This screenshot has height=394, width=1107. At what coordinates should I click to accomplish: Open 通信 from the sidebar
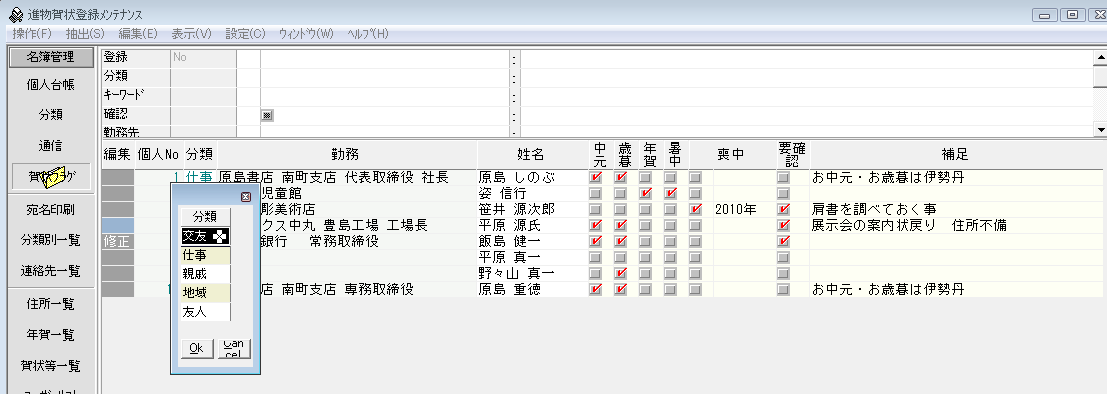point(50,146)
